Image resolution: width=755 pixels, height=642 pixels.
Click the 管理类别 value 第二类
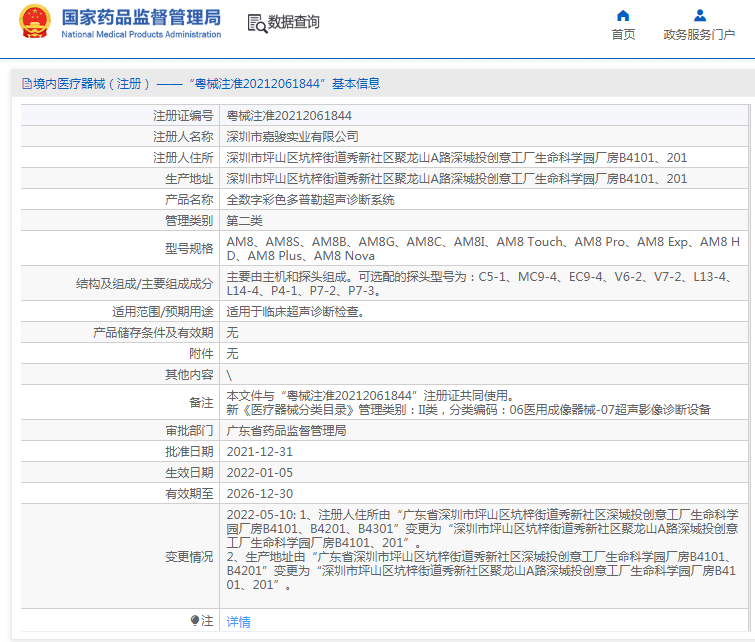pos(244,220)
